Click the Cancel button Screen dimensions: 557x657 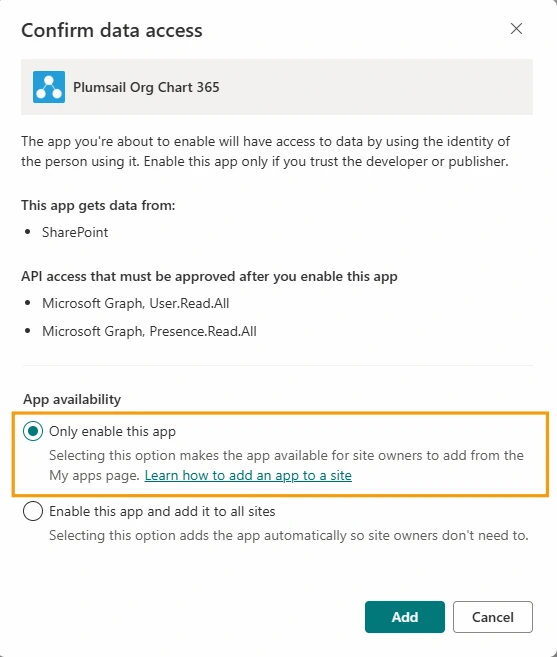click(x=492, y=617)
